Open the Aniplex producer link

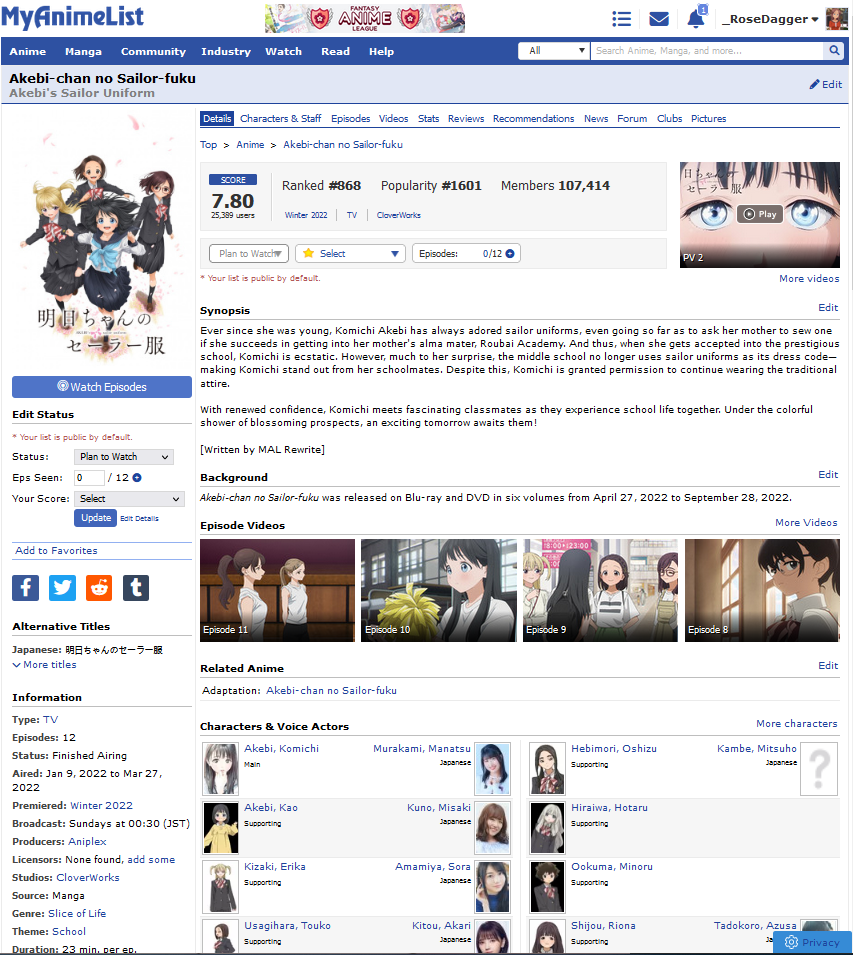pyautogui.click(x=87, y=841)
